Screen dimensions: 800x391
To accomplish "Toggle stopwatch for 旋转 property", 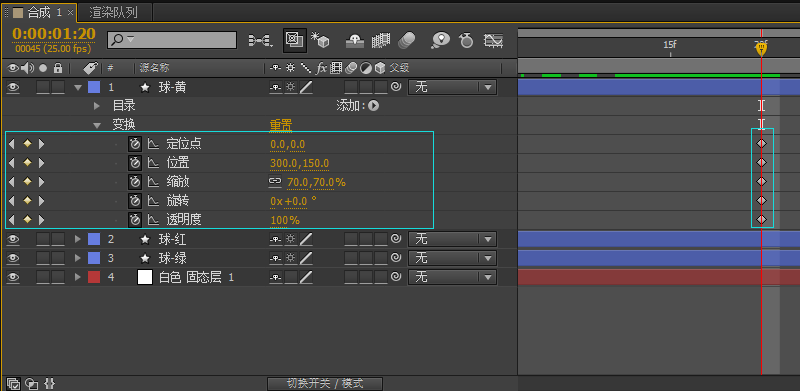I will click(135, 201).
